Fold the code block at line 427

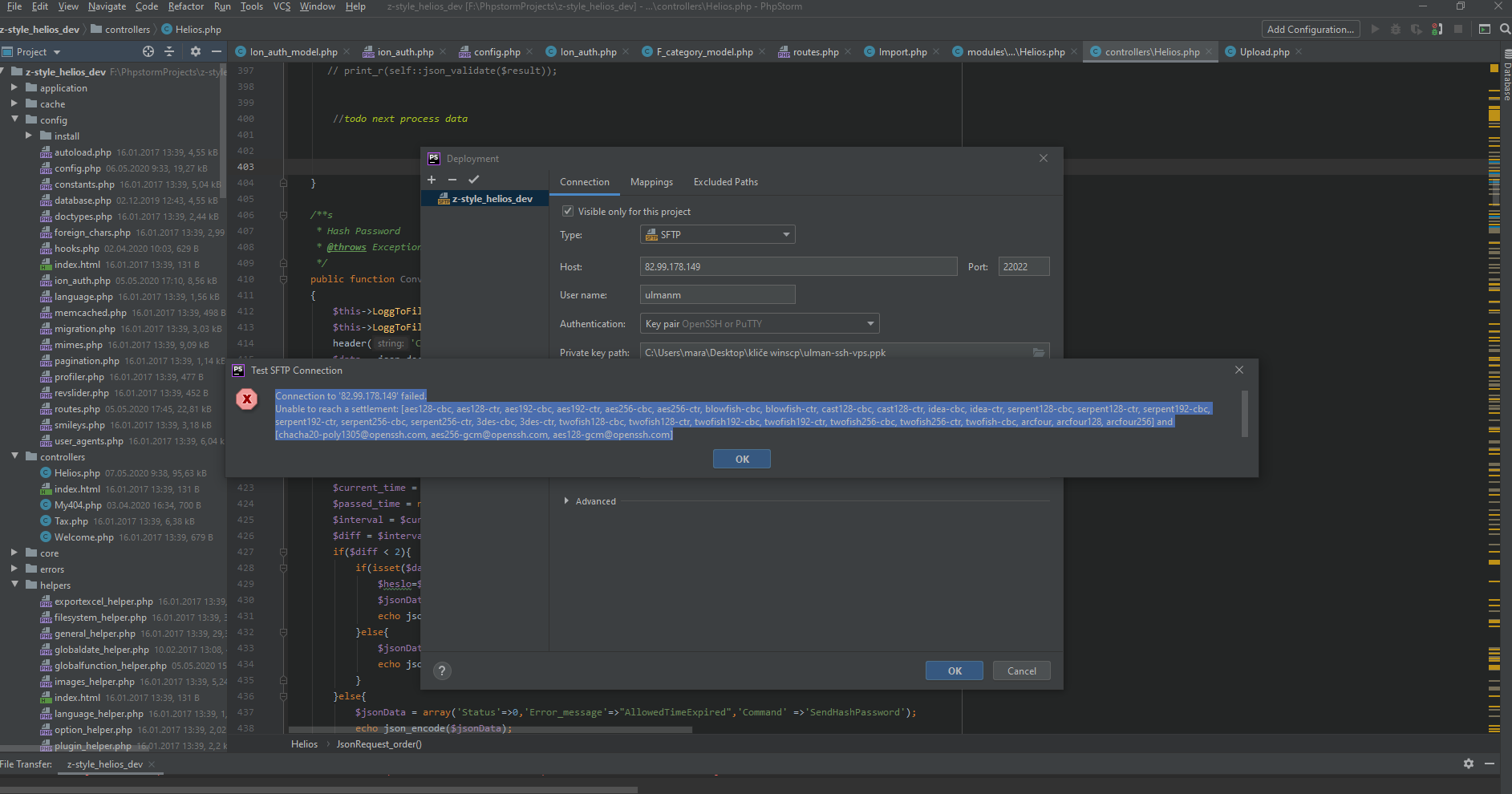[283, 552]
